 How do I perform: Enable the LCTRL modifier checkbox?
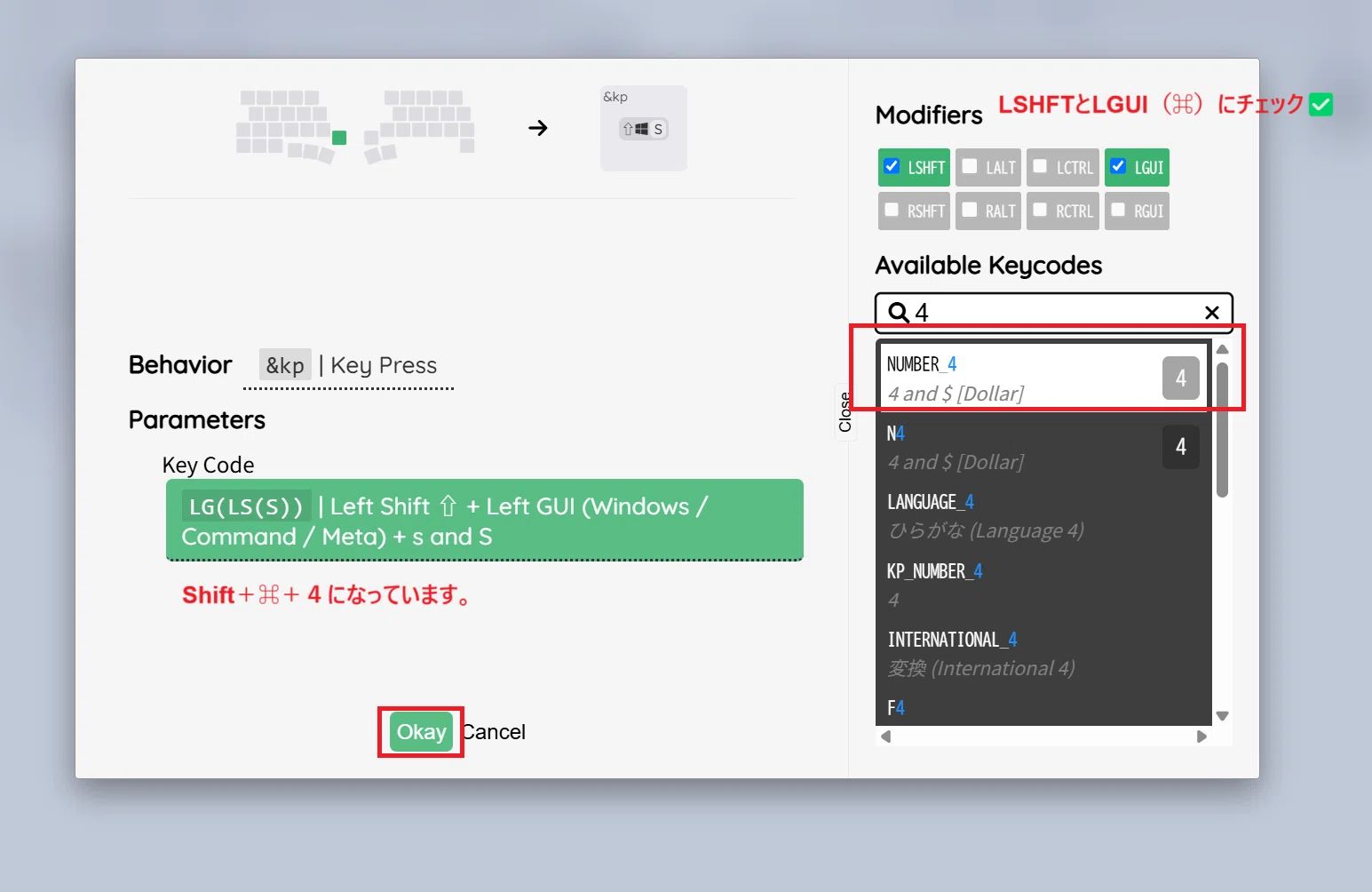point(1040,166)
